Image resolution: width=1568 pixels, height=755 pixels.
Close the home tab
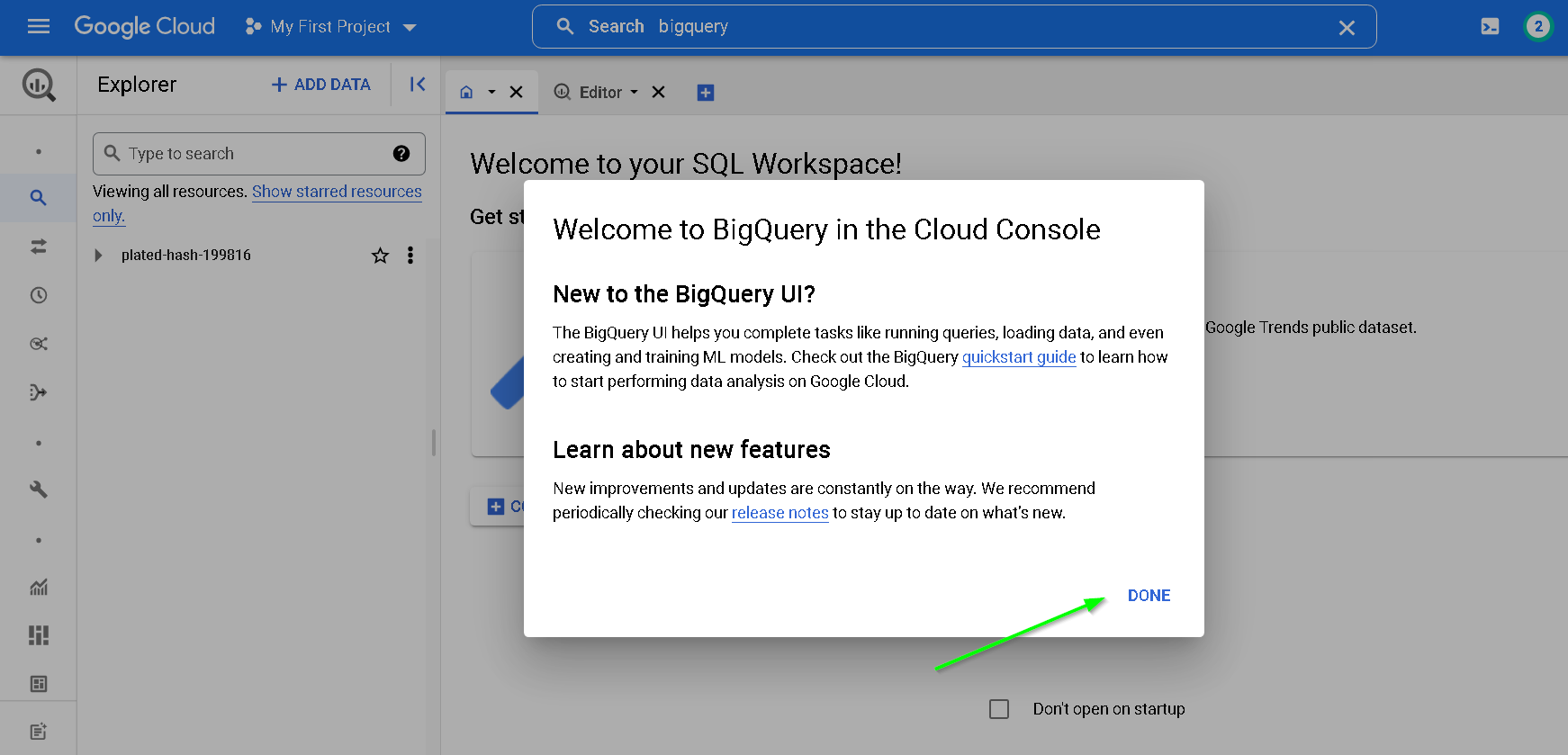[517, 92]
